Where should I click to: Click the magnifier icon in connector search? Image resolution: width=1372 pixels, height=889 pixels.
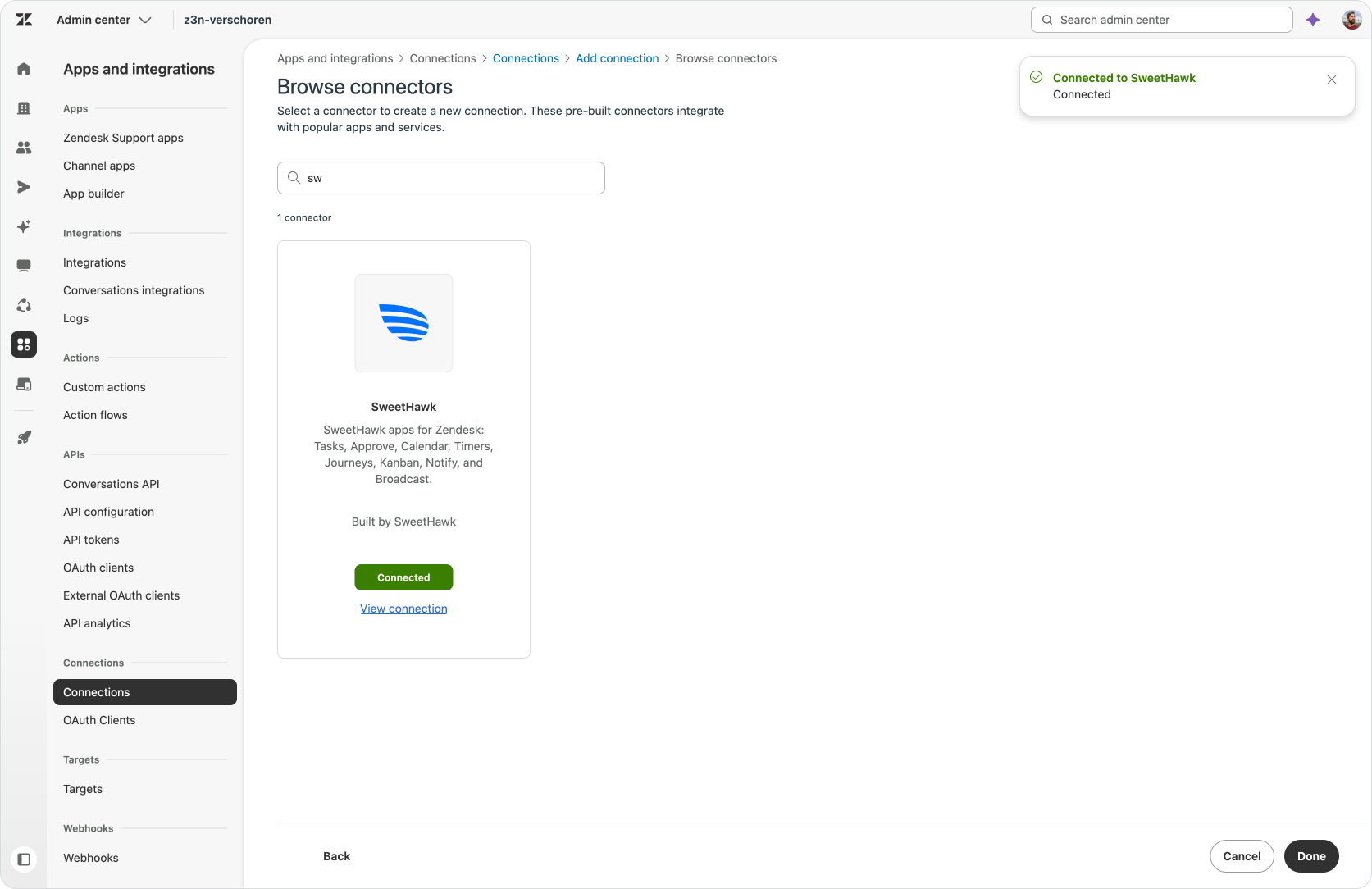(x=294, y=177)
